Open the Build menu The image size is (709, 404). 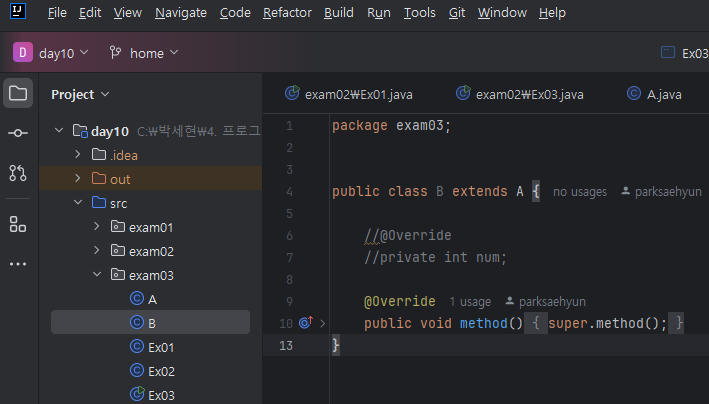point(339,13)
